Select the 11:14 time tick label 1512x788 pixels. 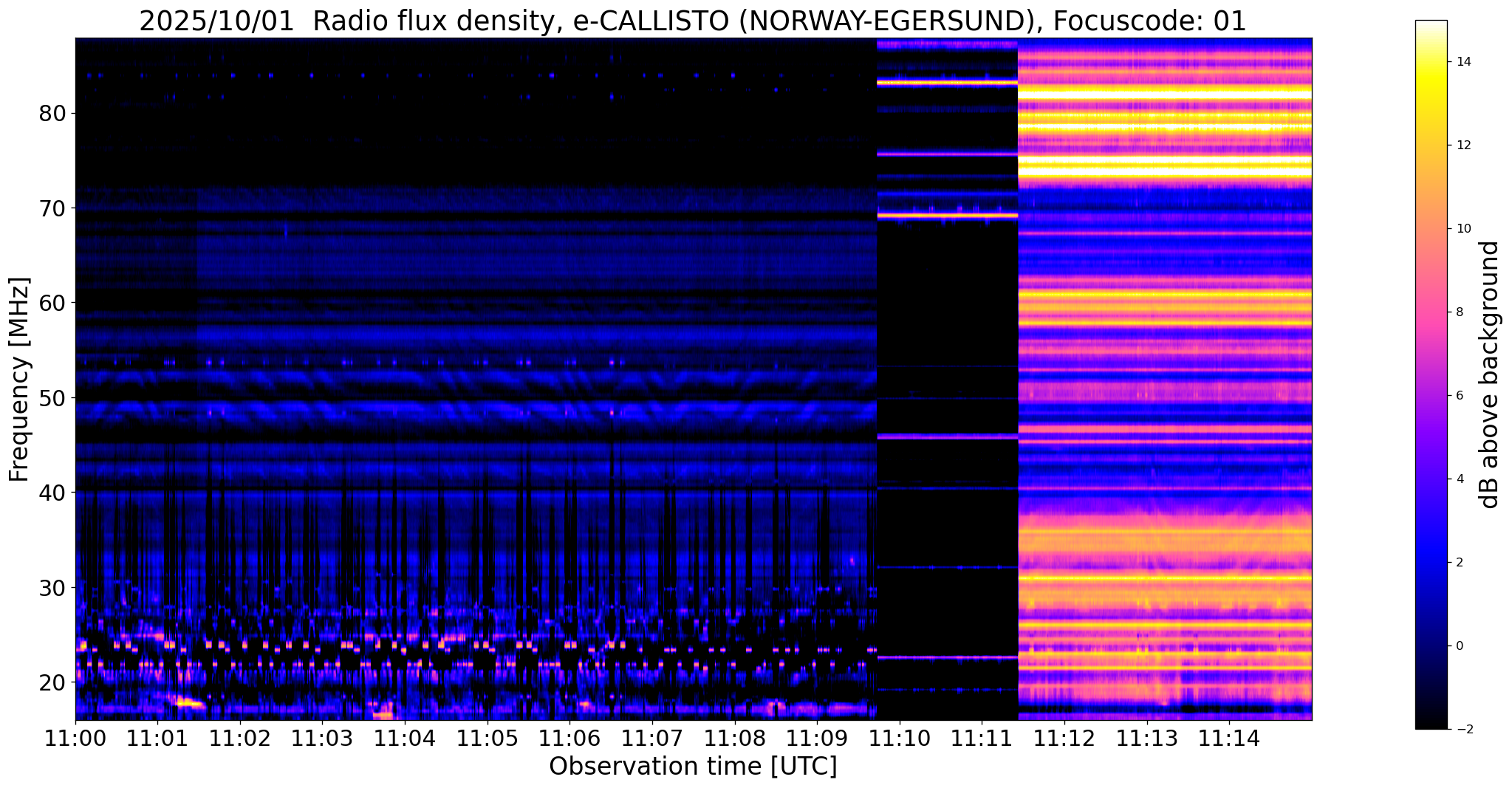pyautogui.click(x=1229, y=739)
